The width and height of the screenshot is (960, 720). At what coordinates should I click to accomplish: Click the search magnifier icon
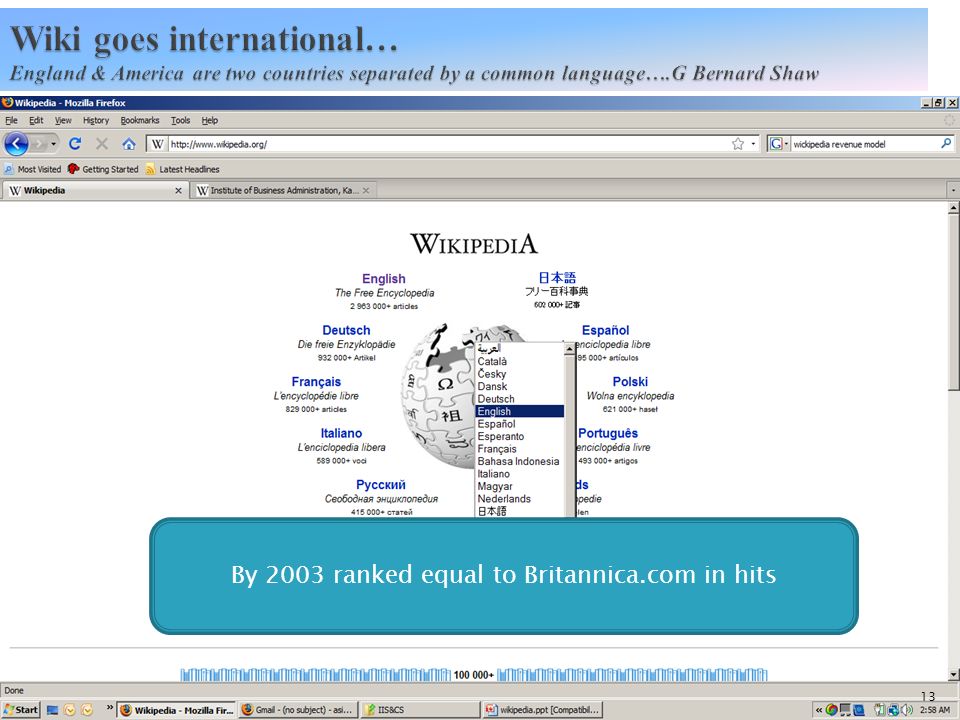pyautogui.click(x=946, y=143)
